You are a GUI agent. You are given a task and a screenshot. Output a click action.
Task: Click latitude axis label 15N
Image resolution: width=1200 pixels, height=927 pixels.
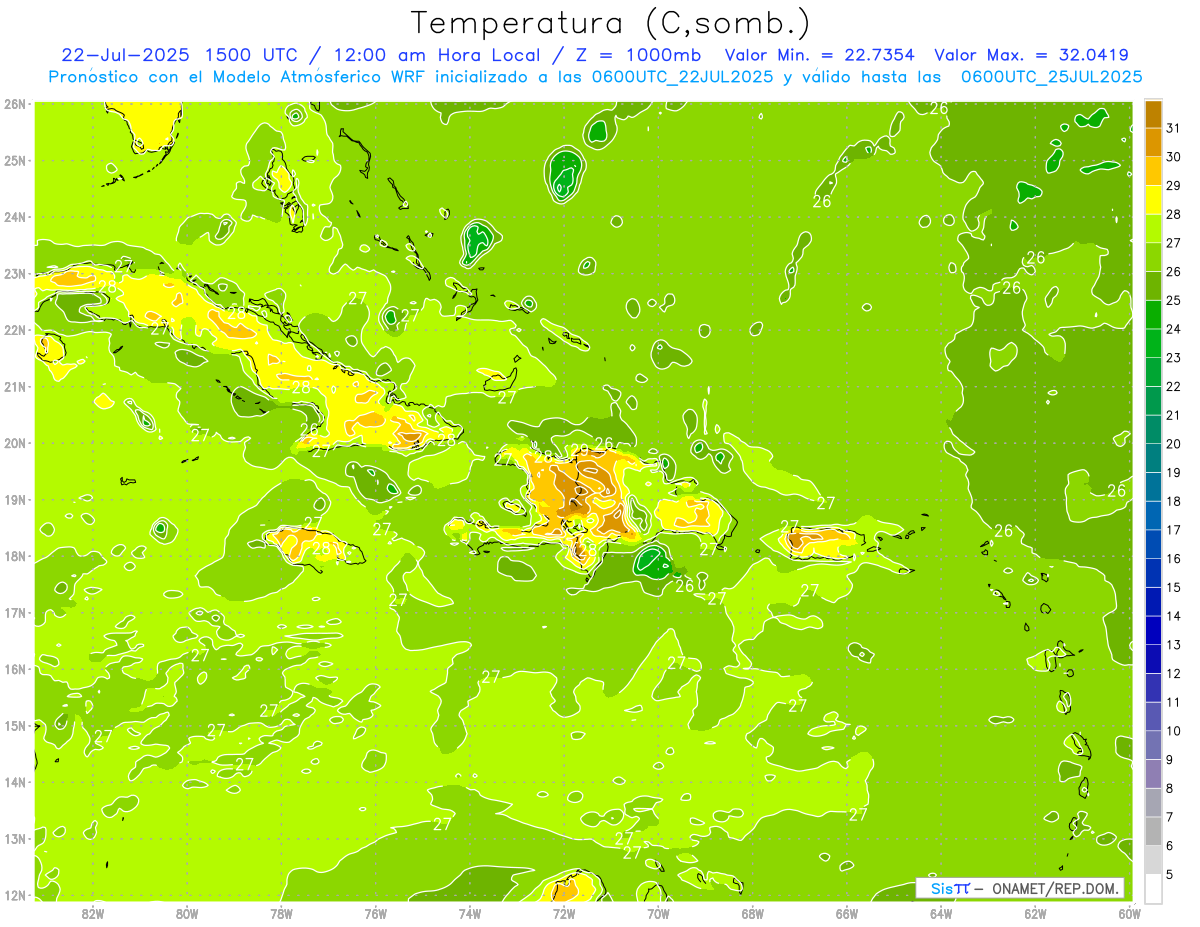tap(15, 726)
